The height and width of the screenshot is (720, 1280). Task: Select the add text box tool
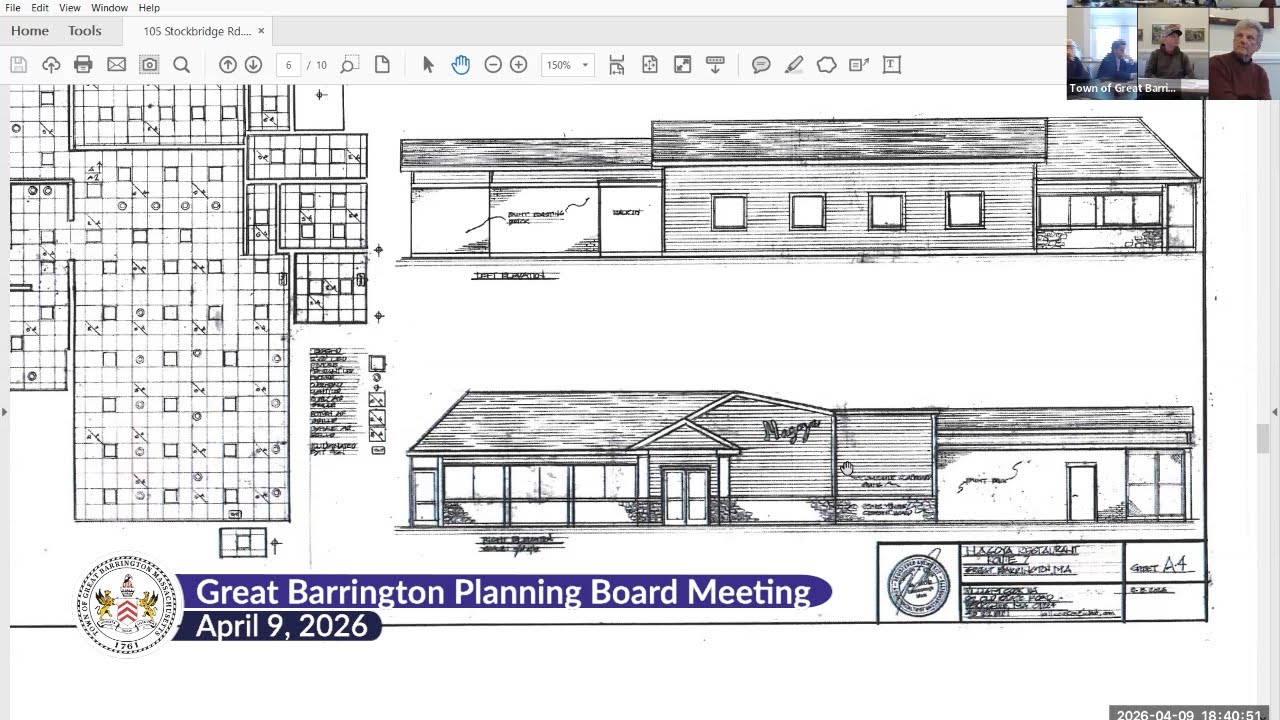pos(892,65)
